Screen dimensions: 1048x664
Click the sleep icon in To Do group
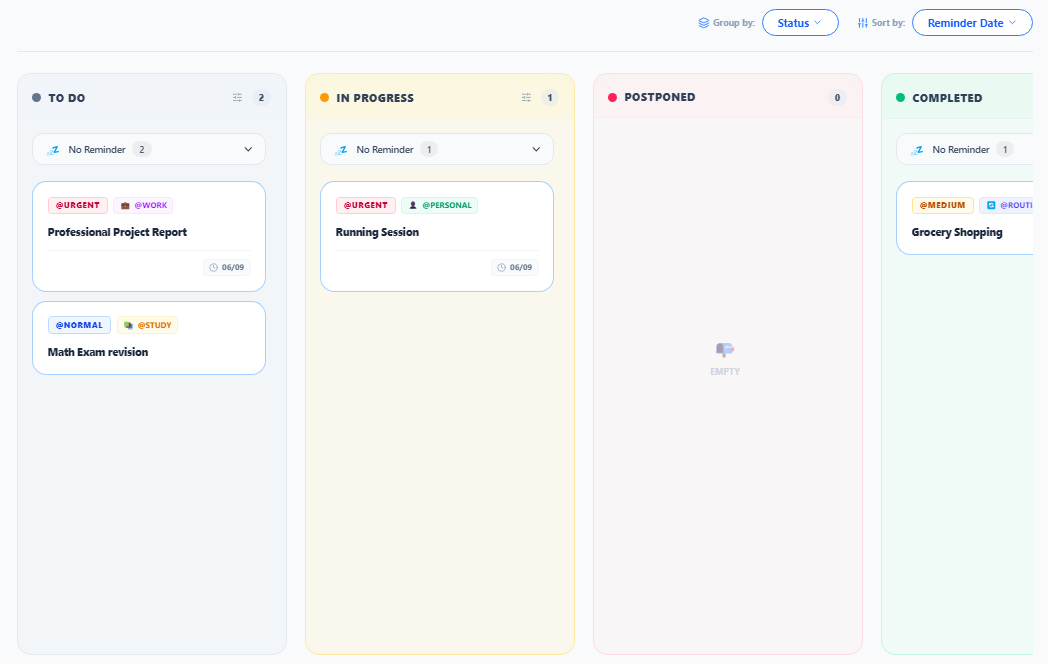point(53,150)
